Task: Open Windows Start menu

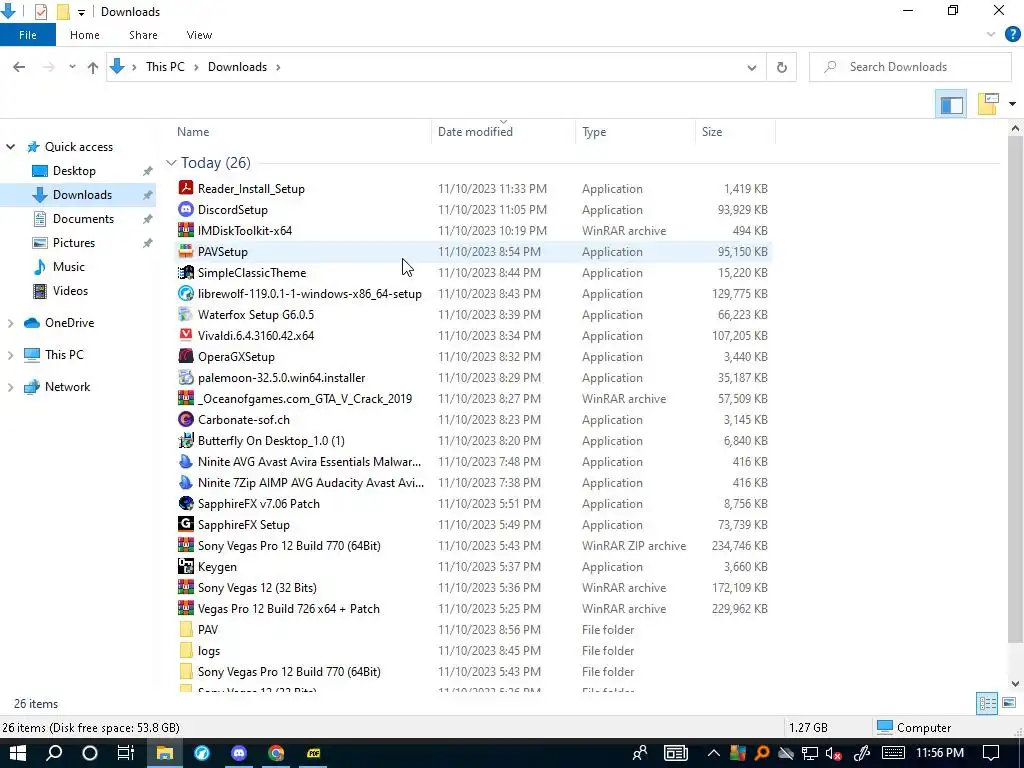Action: point(18,753)
